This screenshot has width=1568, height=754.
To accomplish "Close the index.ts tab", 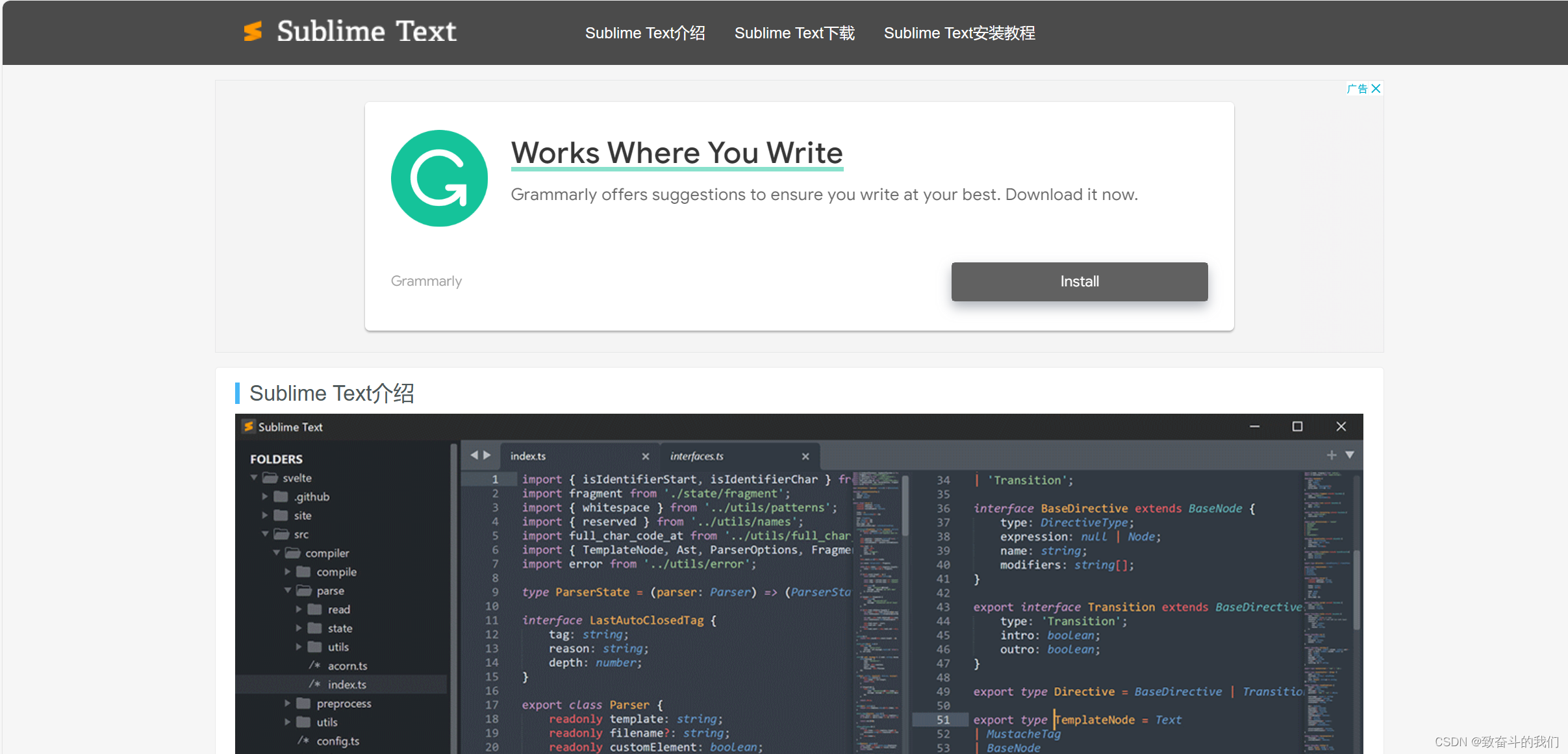I will click(x=646, y=457).
